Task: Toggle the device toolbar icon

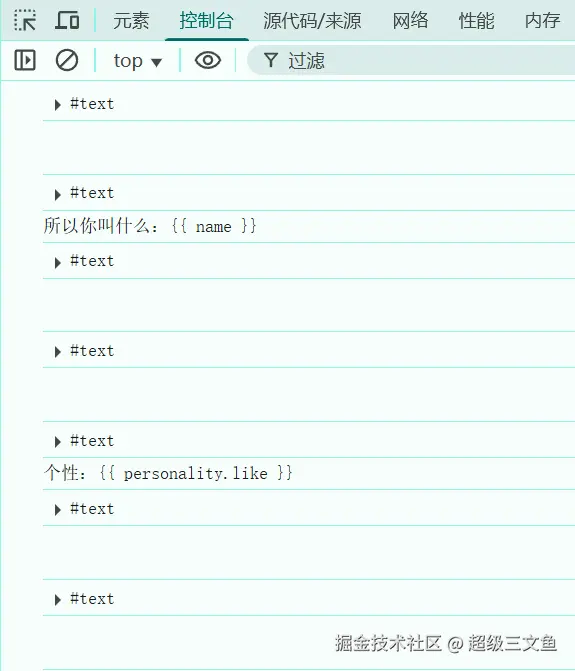Action: (x=67, y=20)
